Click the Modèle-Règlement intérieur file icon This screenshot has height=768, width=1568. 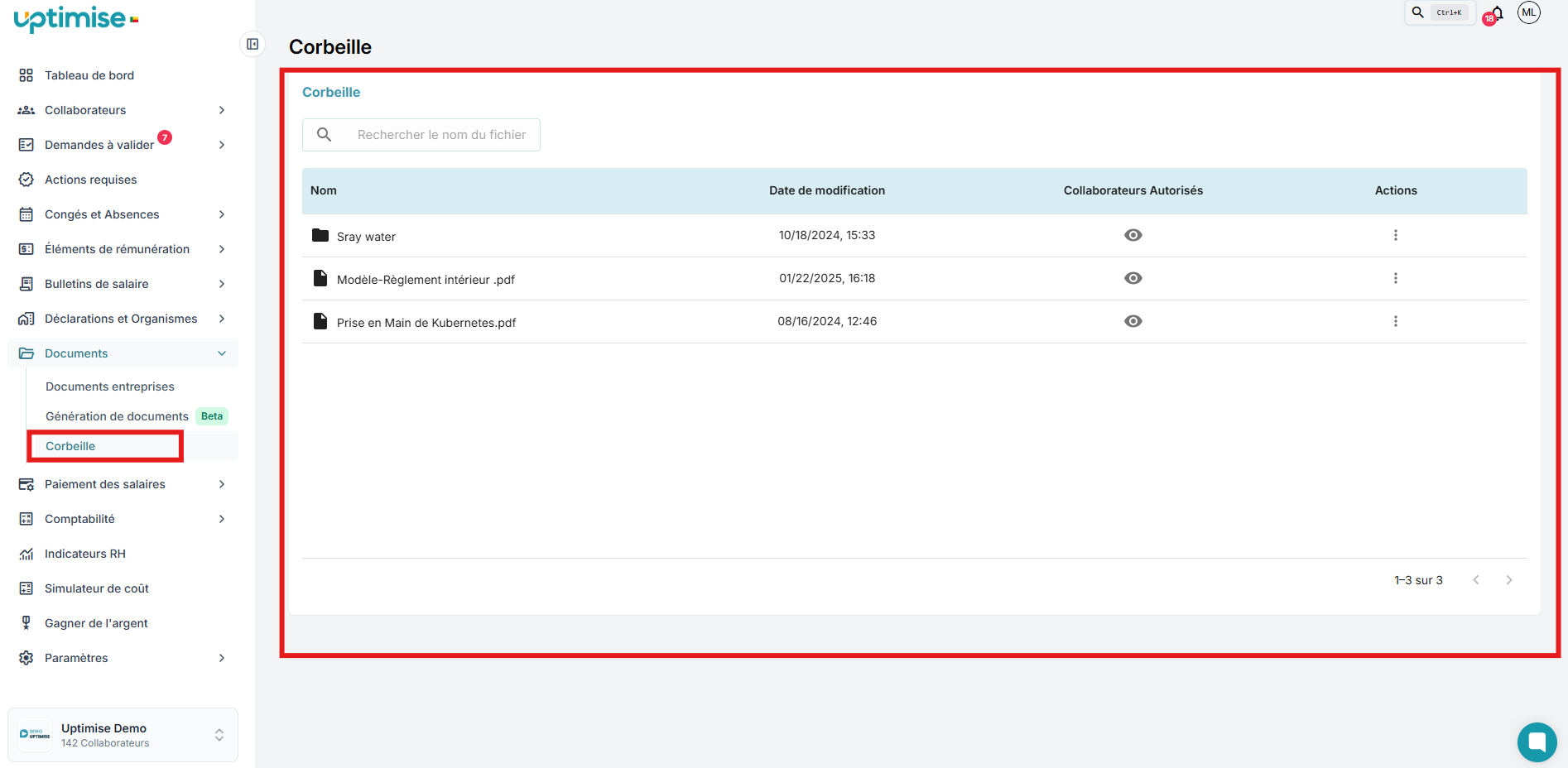coord(320,278)
